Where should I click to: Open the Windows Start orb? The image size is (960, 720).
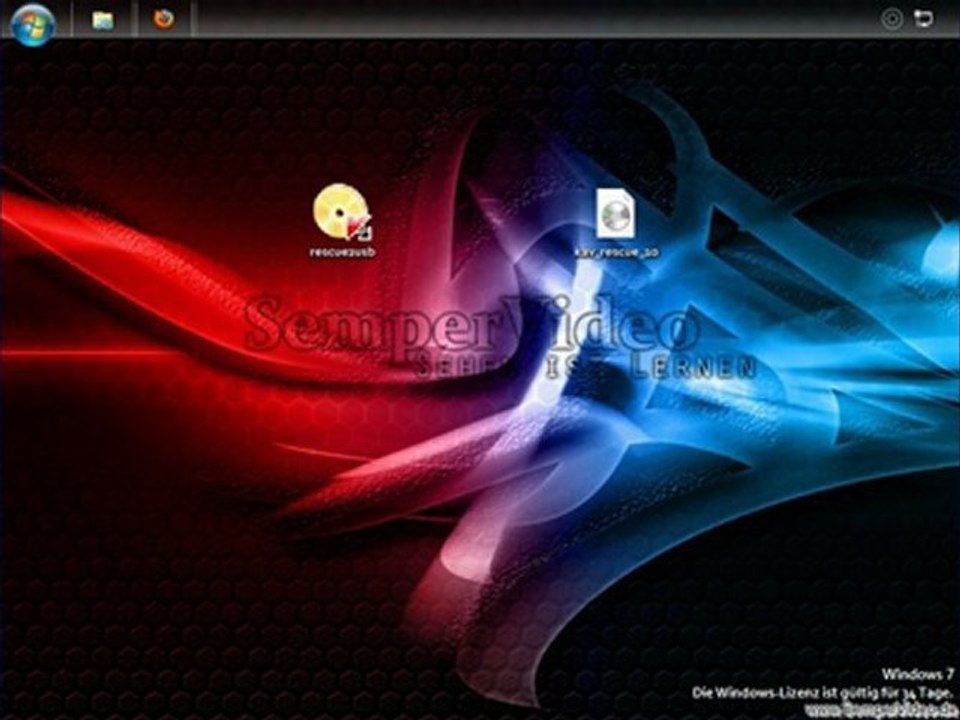33,23
